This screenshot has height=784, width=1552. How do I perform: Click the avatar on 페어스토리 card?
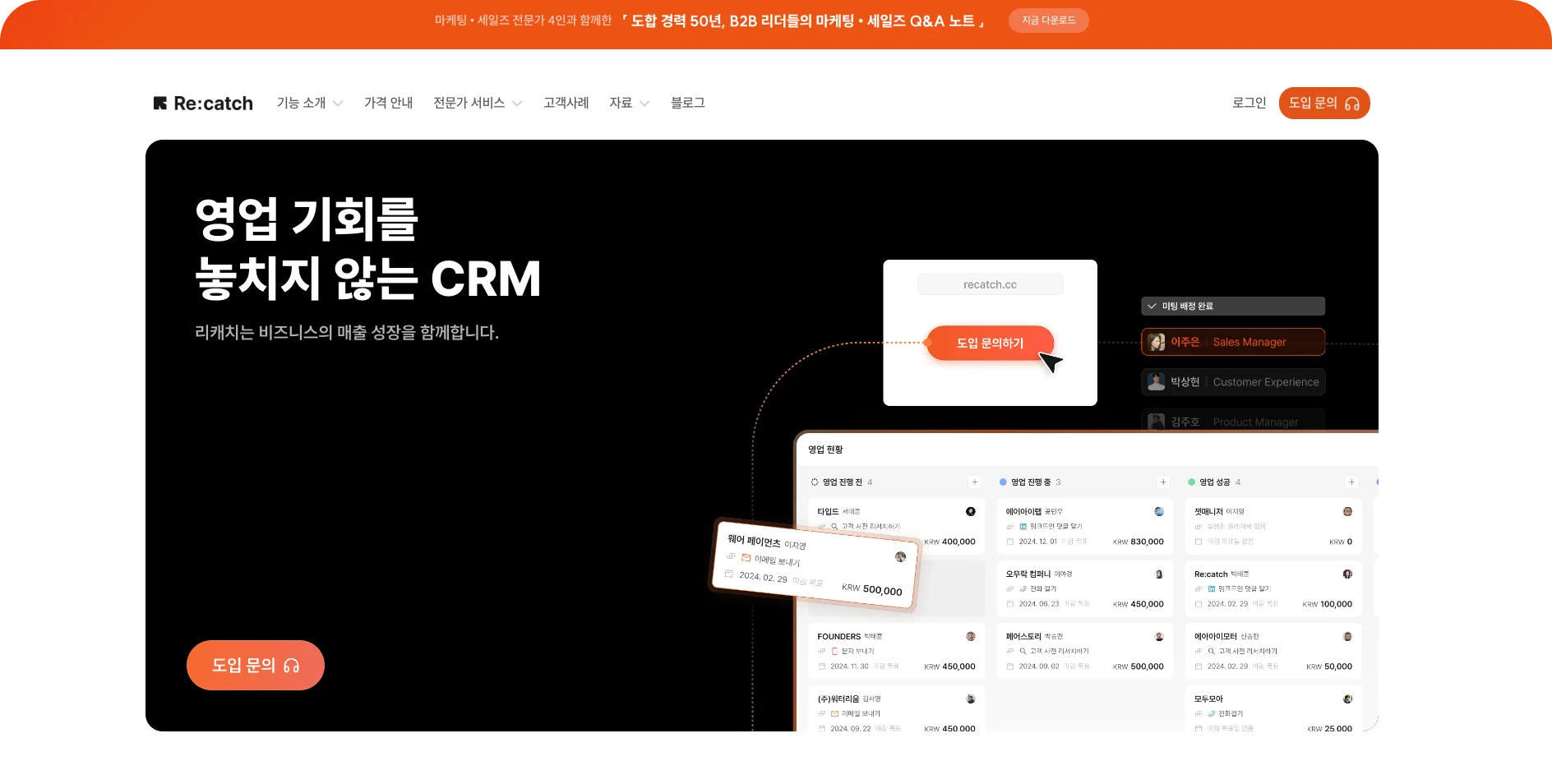[x=1159, y=636]
